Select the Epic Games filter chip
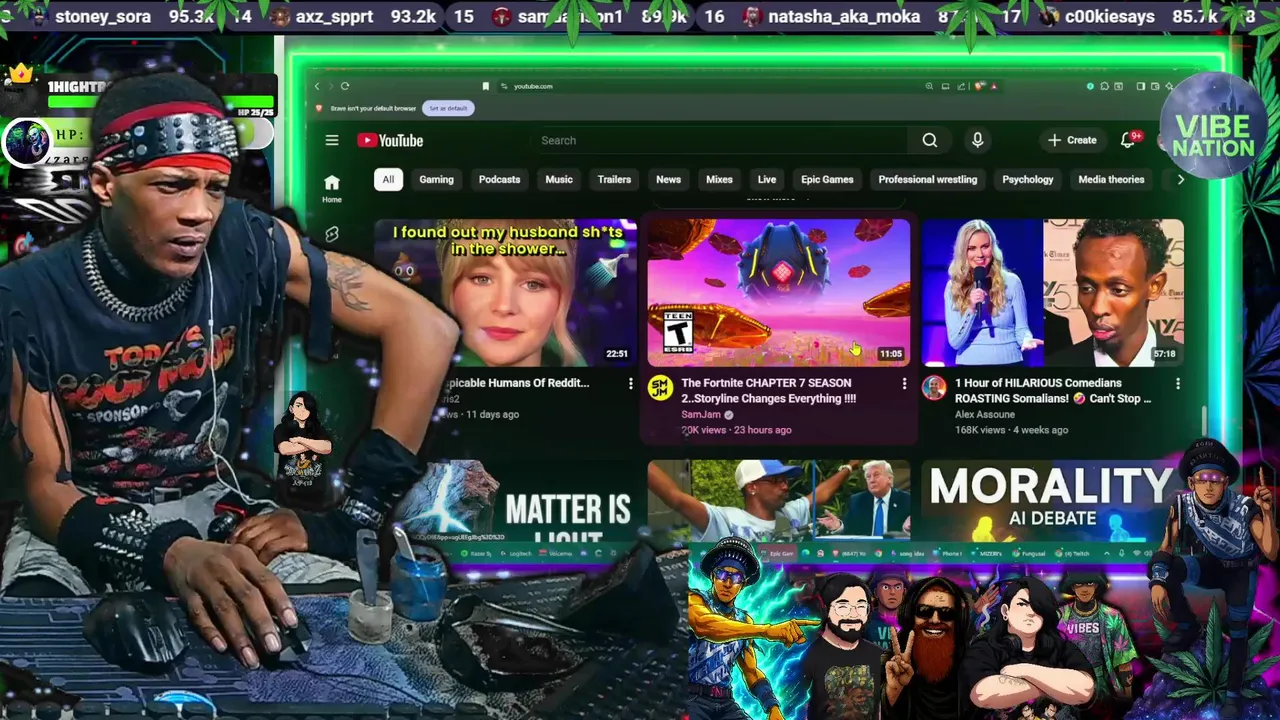The height and width of the screenshot is (720, 1280). click(x=827, y=179)
